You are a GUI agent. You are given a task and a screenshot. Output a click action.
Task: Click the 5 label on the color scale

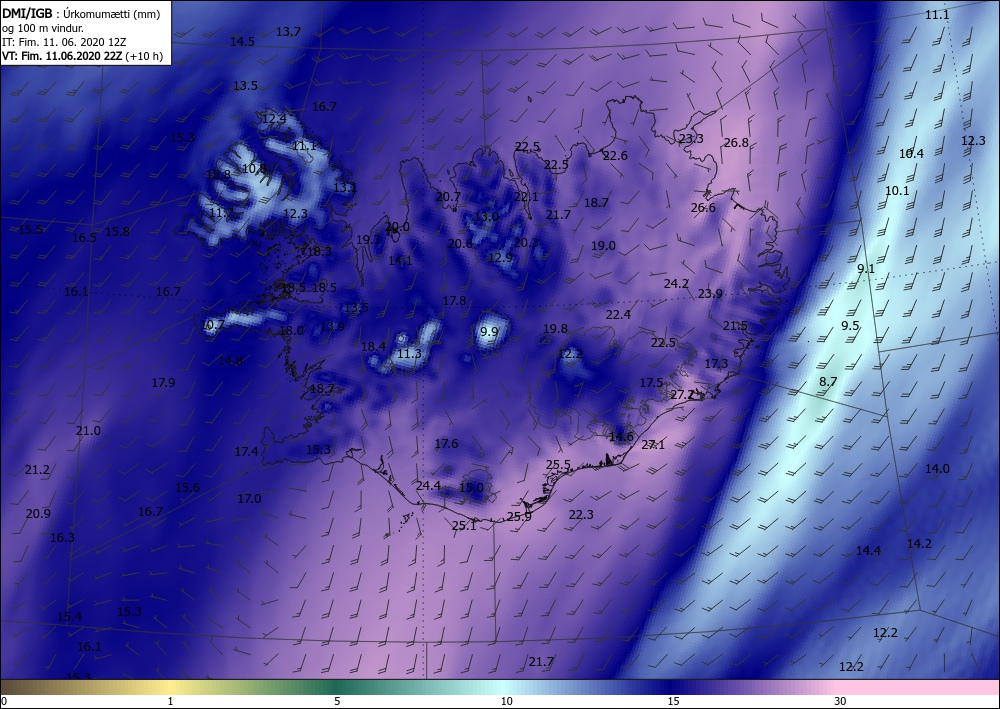(337, 701)
